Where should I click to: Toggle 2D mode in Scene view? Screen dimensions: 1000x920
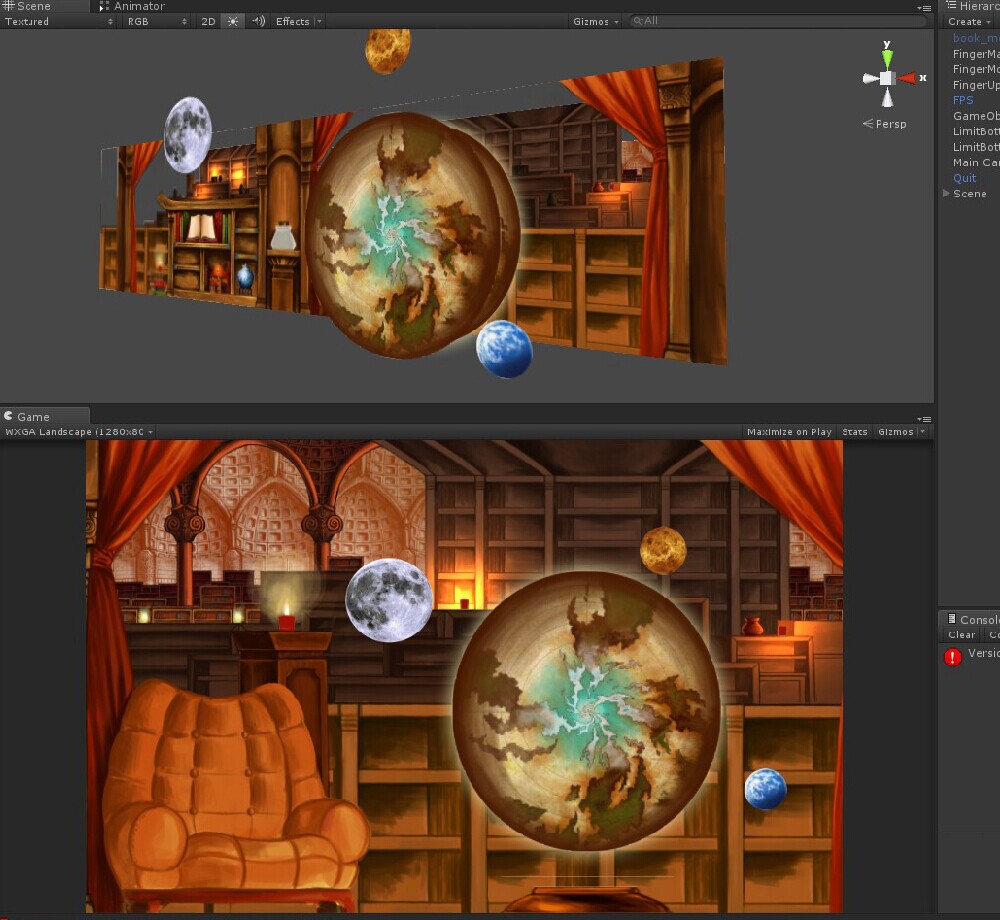click(208, 22)
